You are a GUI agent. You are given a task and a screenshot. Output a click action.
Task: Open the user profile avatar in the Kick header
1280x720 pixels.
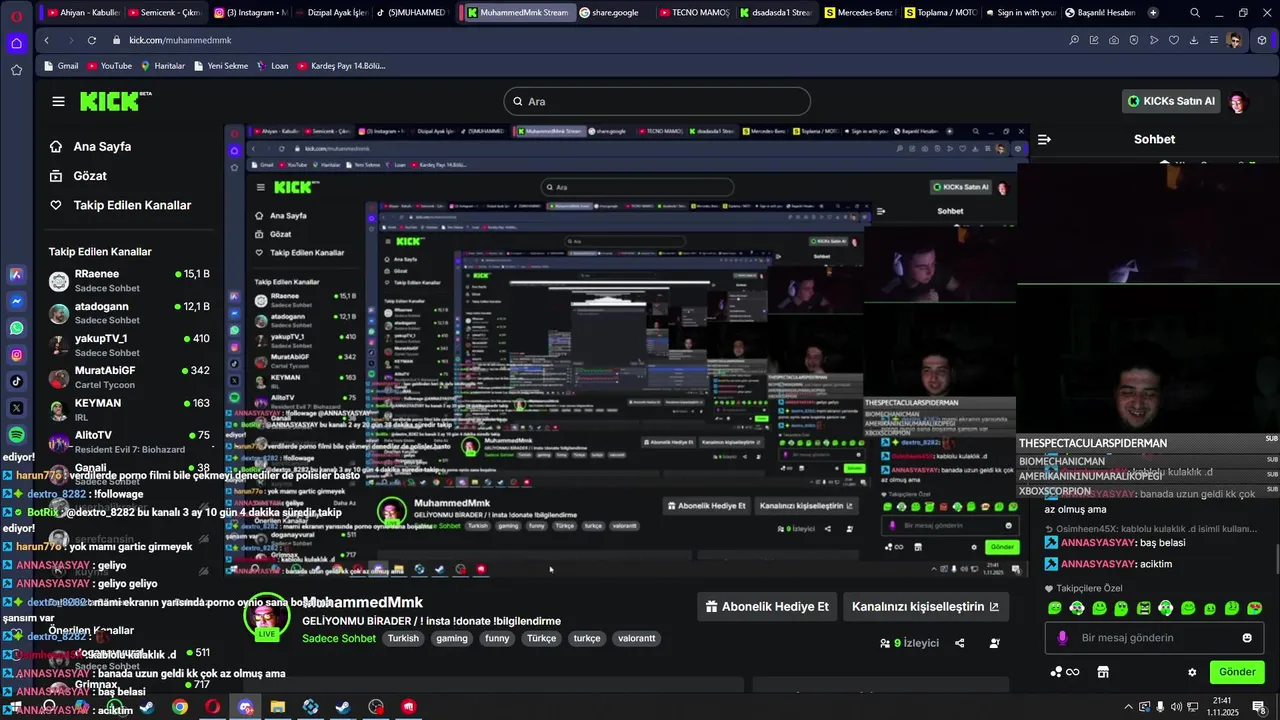click(x=1238, y=101)
